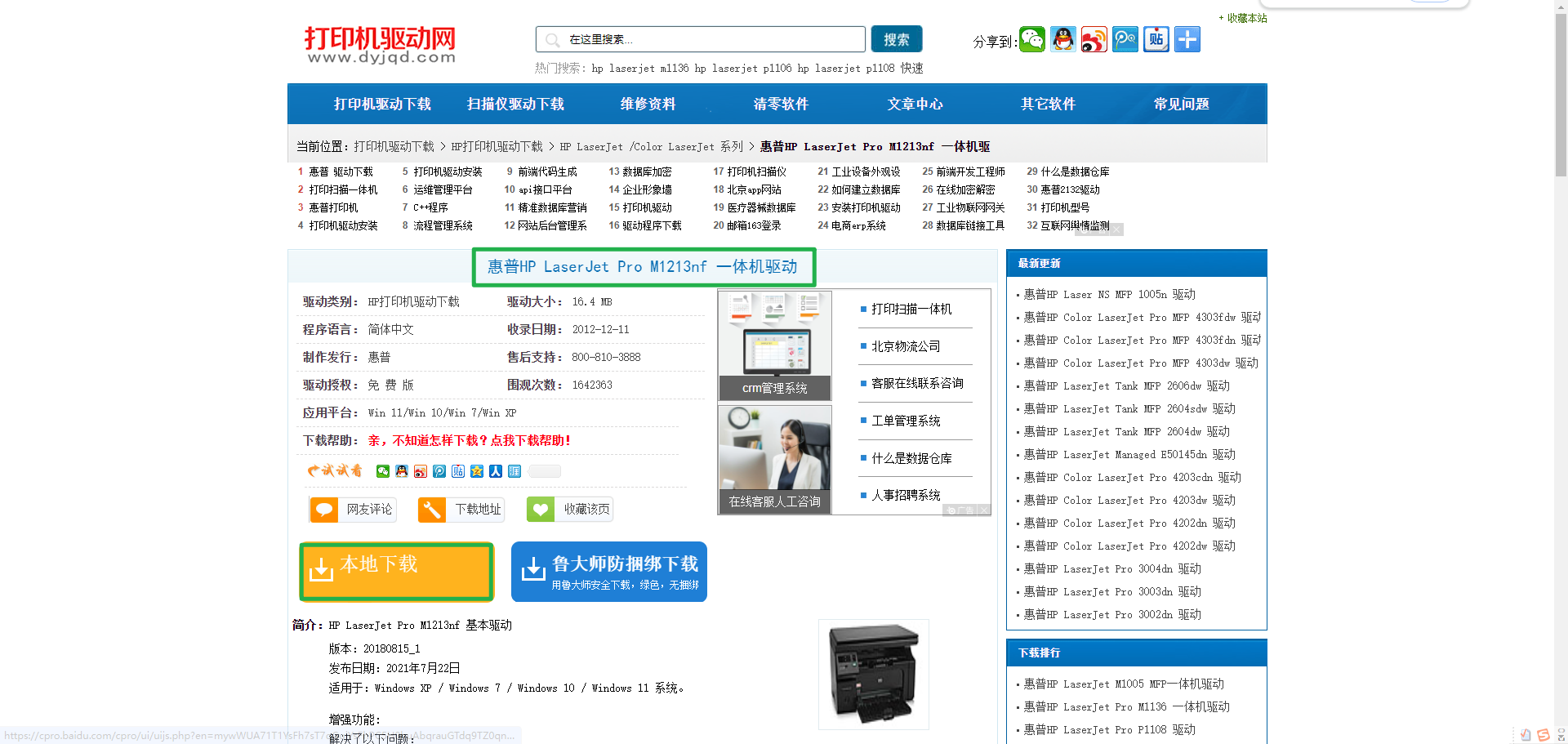Open 网友评论 comment bubble button

point(353,510)
